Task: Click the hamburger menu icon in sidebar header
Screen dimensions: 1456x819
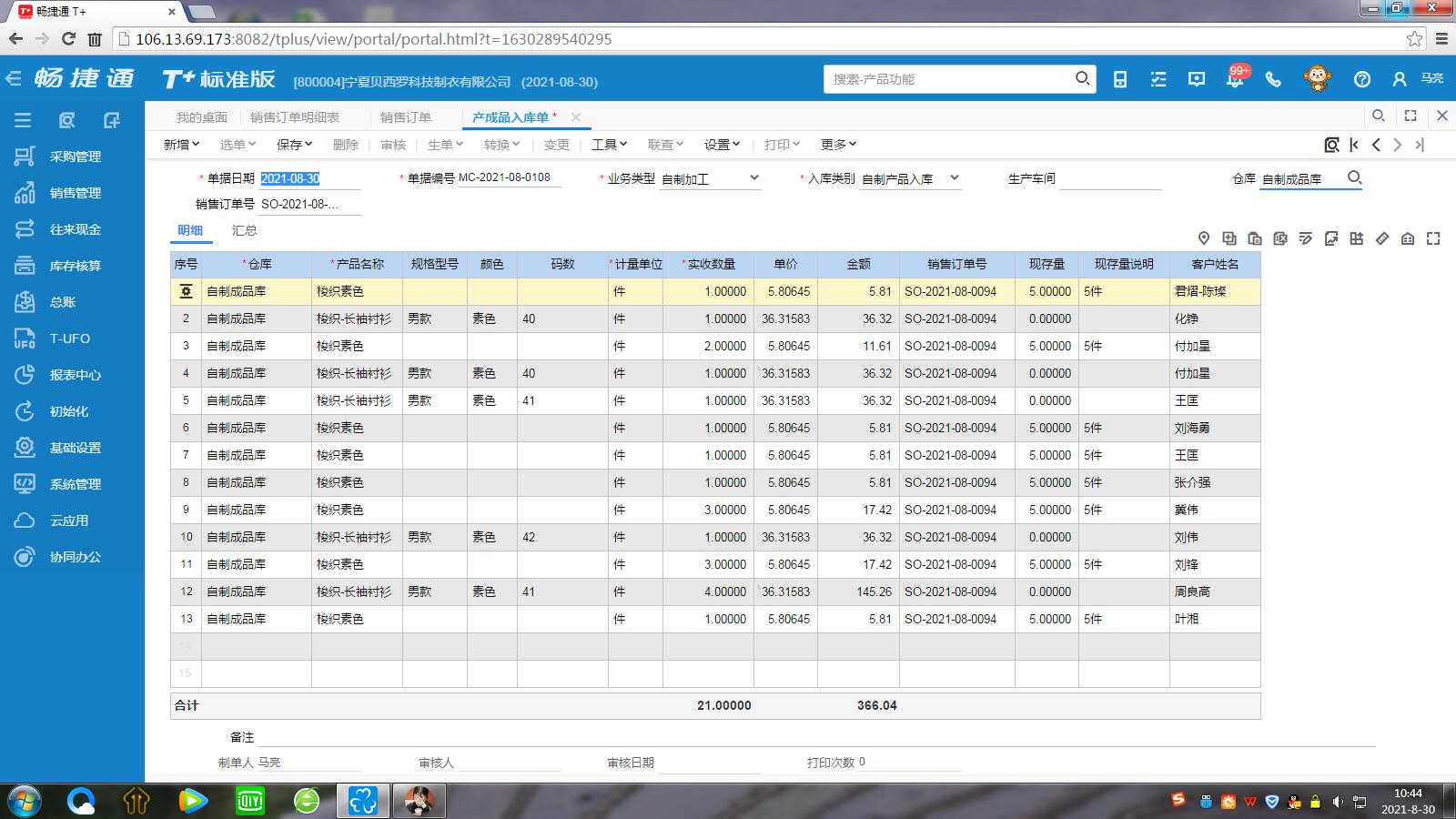Action: click(x=23, y=120)
